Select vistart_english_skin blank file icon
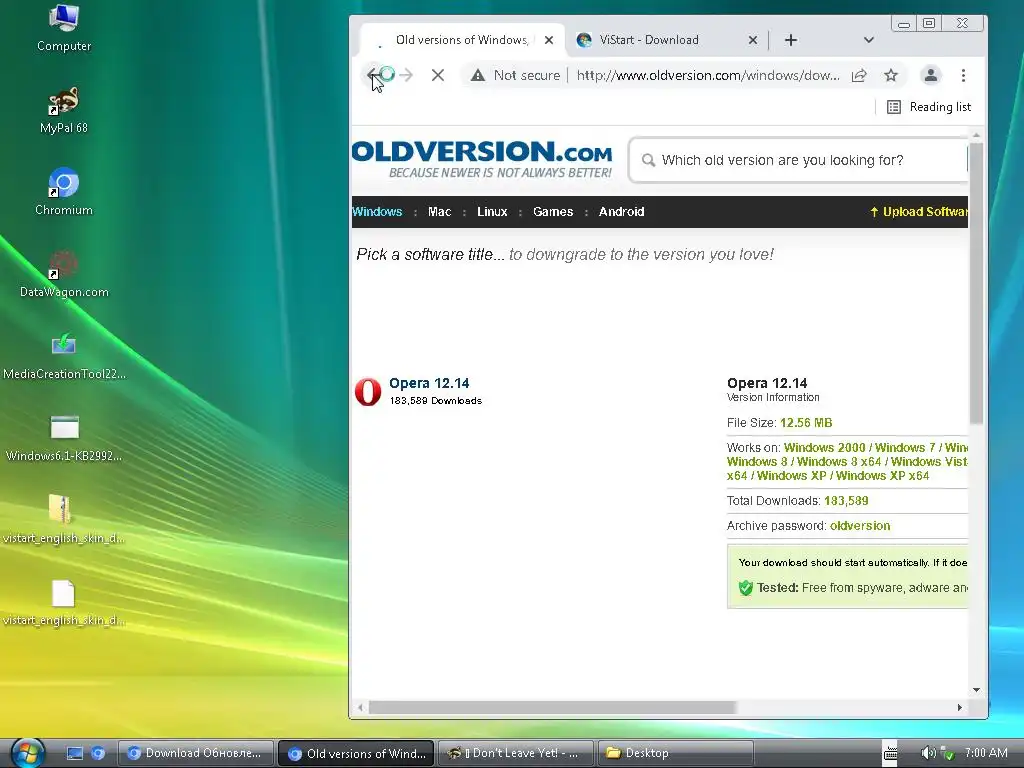This screenshot has width=1024, height=768. coord(63,602)
